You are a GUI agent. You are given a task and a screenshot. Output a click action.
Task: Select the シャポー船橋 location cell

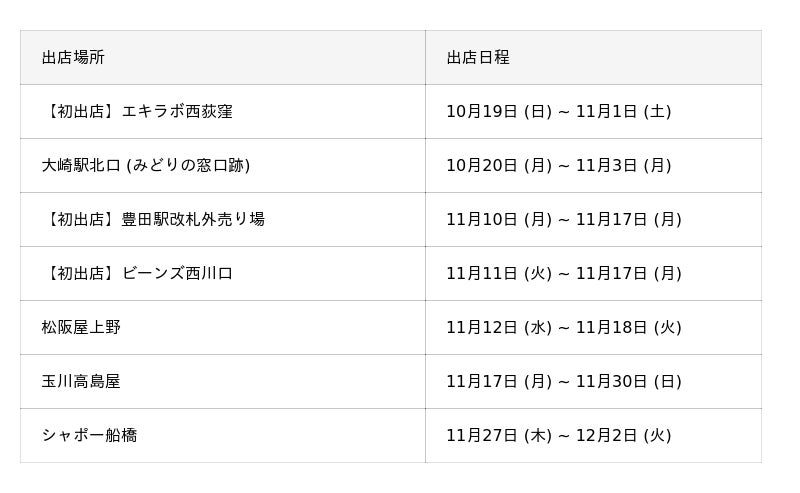point(89,436)
